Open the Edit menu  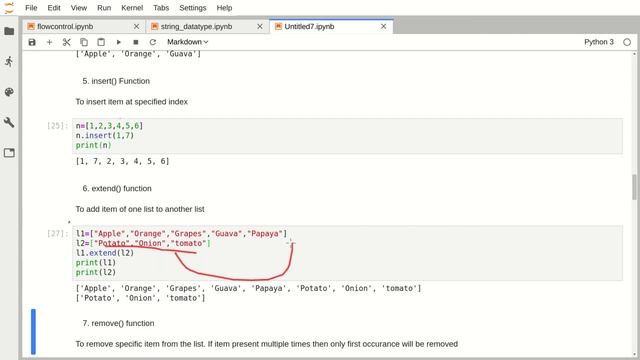tap(54, 8)
